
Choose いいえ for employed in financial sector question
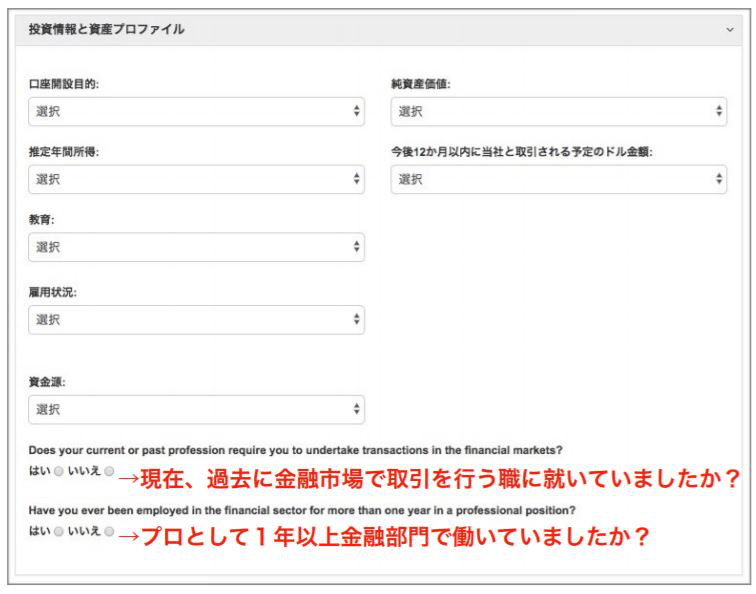[x=110, y=531]
